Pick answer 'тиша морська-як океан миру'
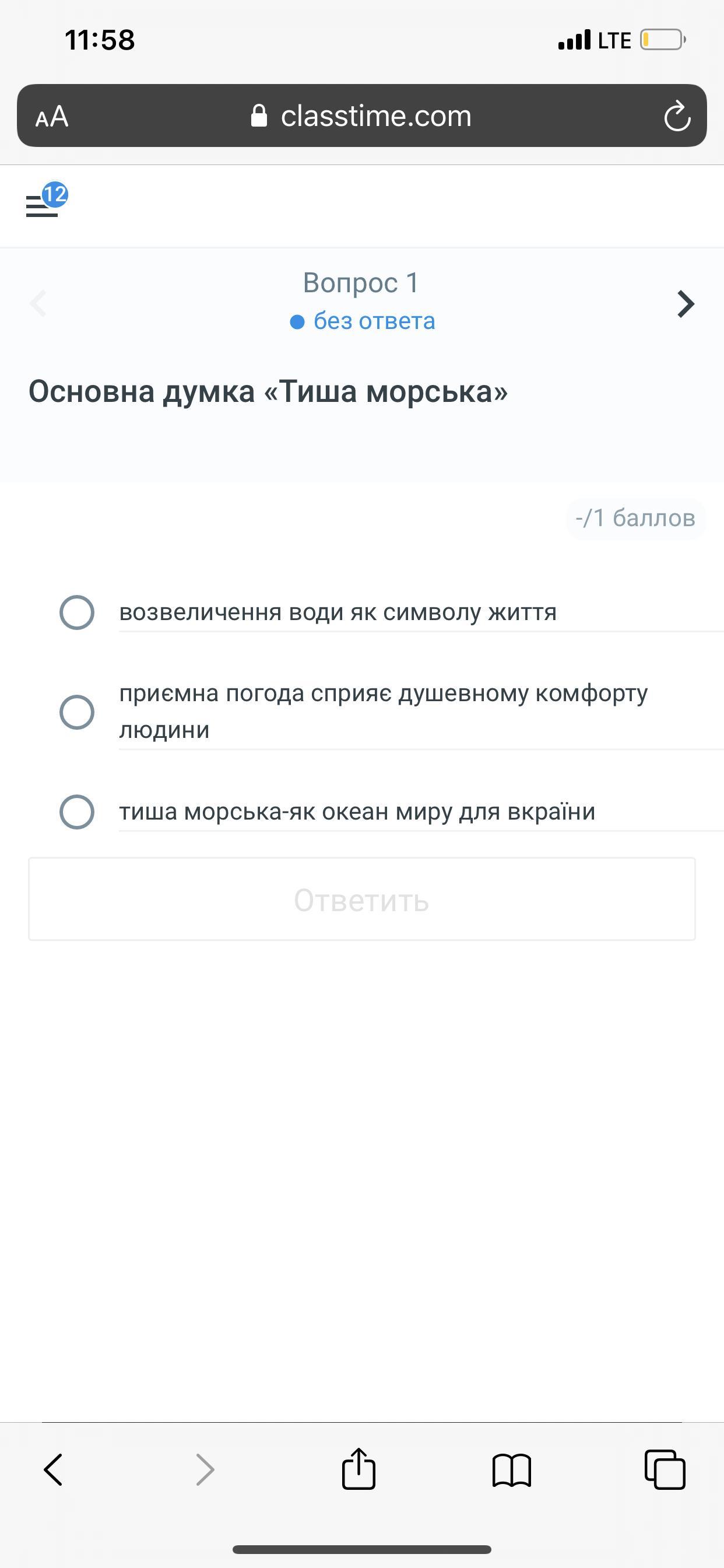The image size is (724, 1568). point(77,811)
